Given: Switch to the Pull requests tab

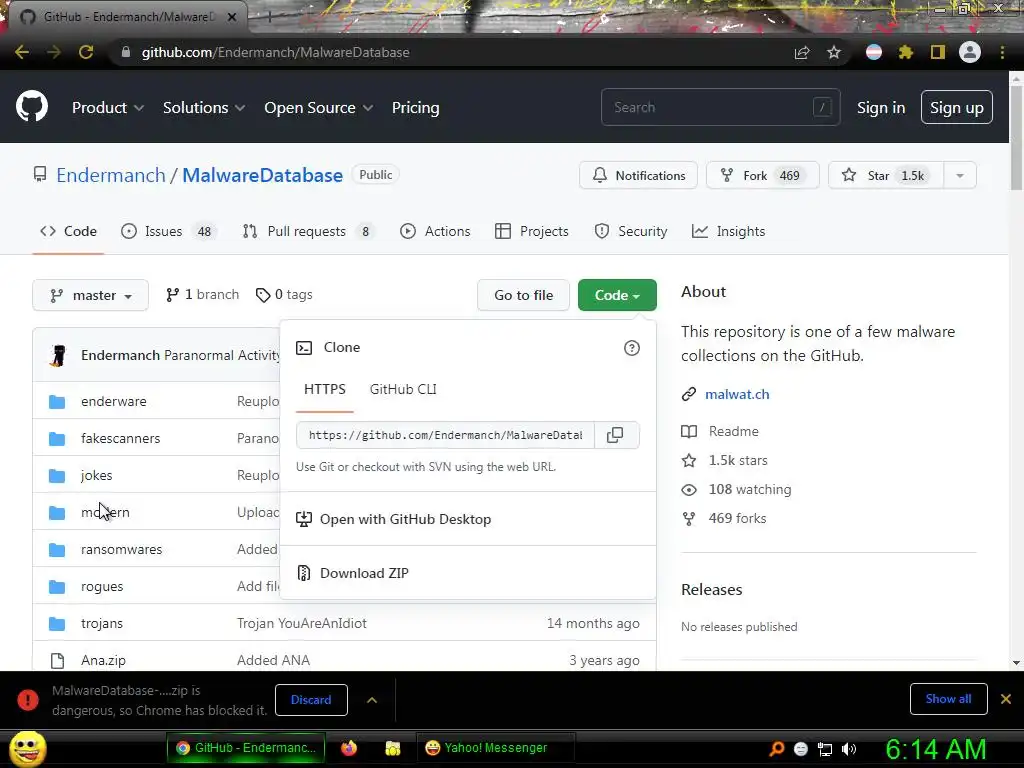Looking at the screenshot, I should click(x=307, y=231).
